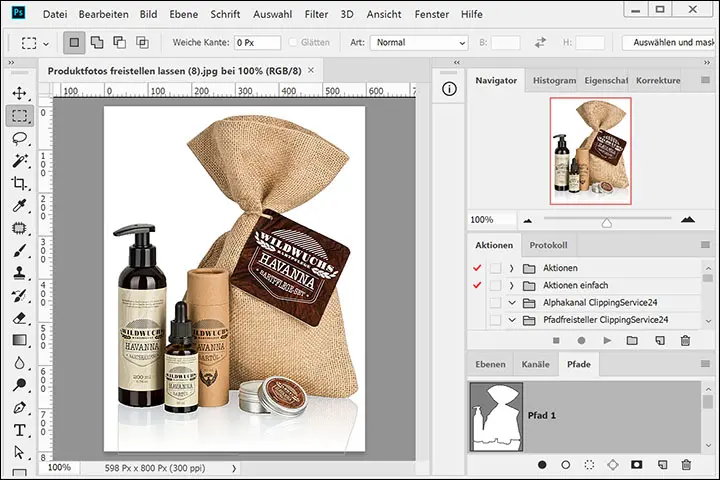Open Aktionen panel flyout menu
The height and width of the screenshot is (480, 720).
pos(705,245)
